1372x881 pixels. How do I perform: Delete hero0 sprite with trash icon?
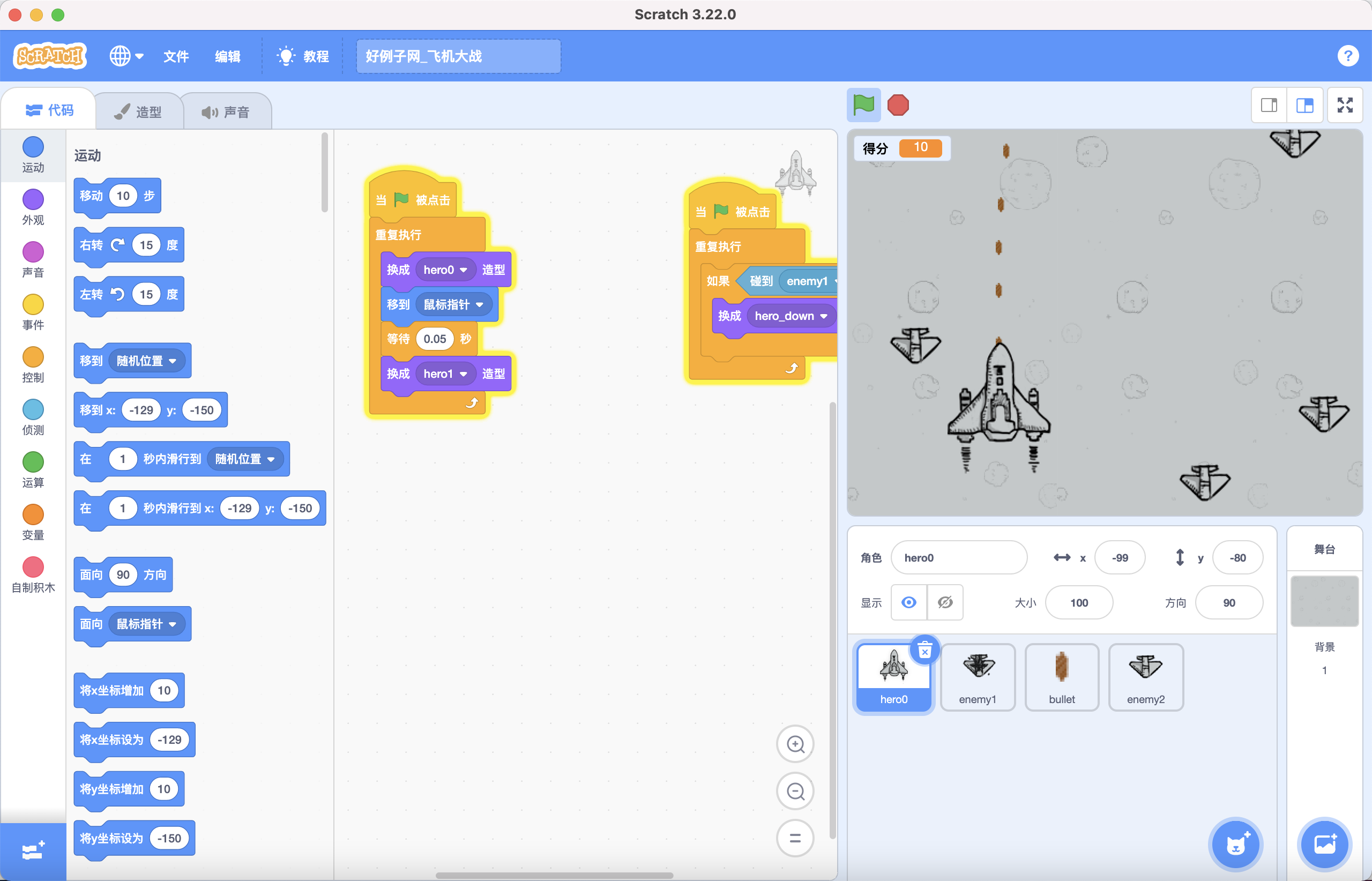[924, 651]
